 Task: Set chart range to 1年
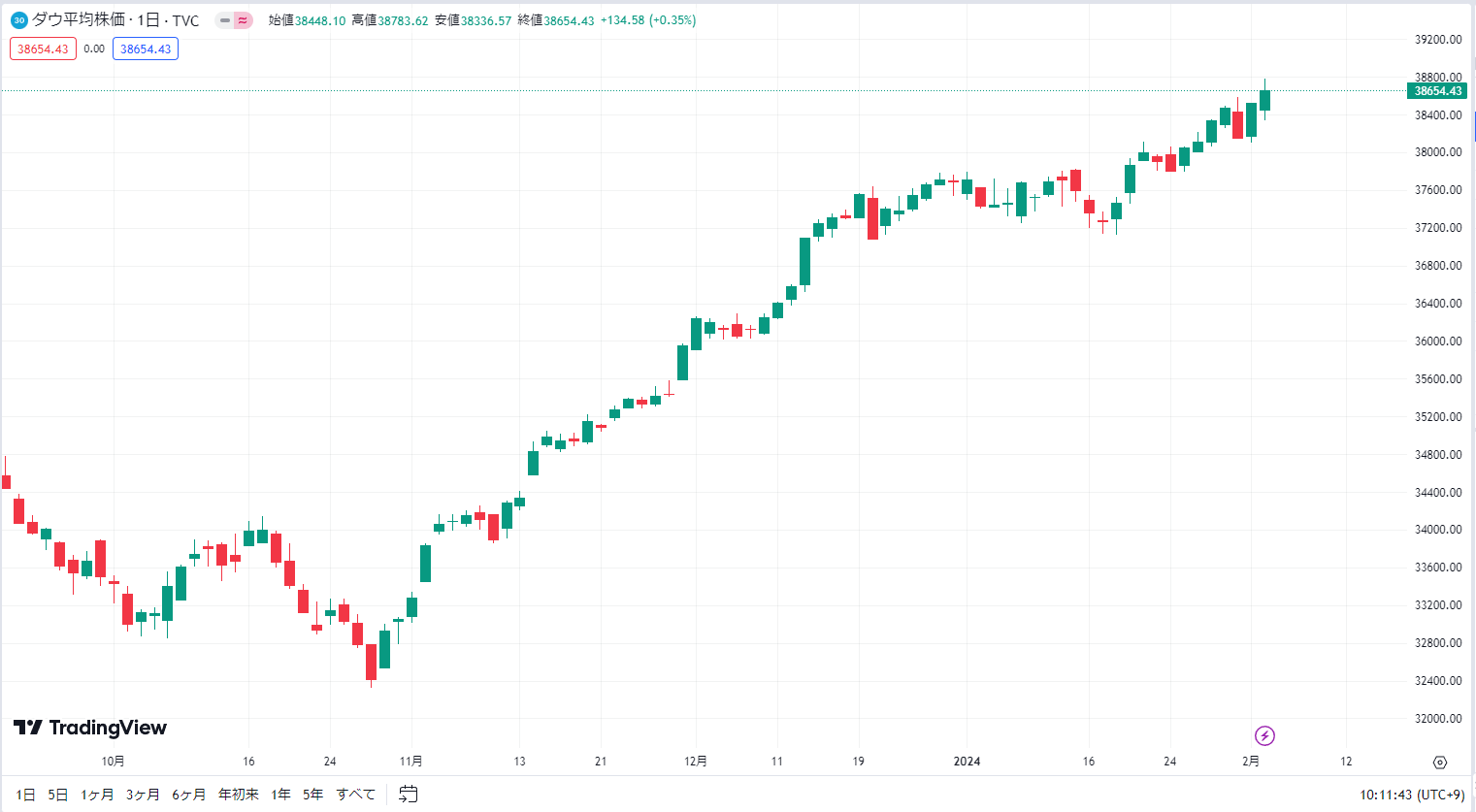[281, 795]
